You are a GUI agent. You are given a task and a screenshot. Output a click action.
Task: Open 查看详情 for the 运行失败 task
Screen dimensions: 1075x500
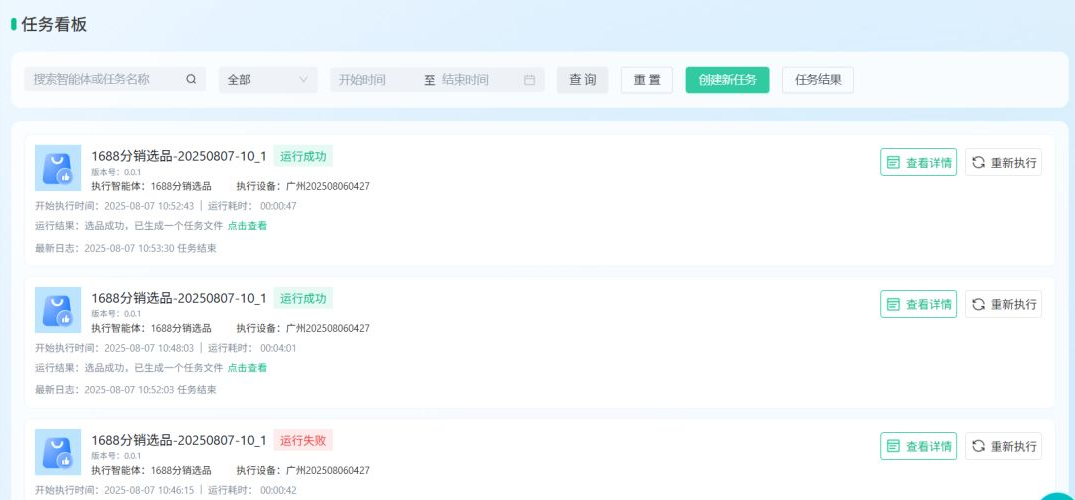[x=919, y=446]
